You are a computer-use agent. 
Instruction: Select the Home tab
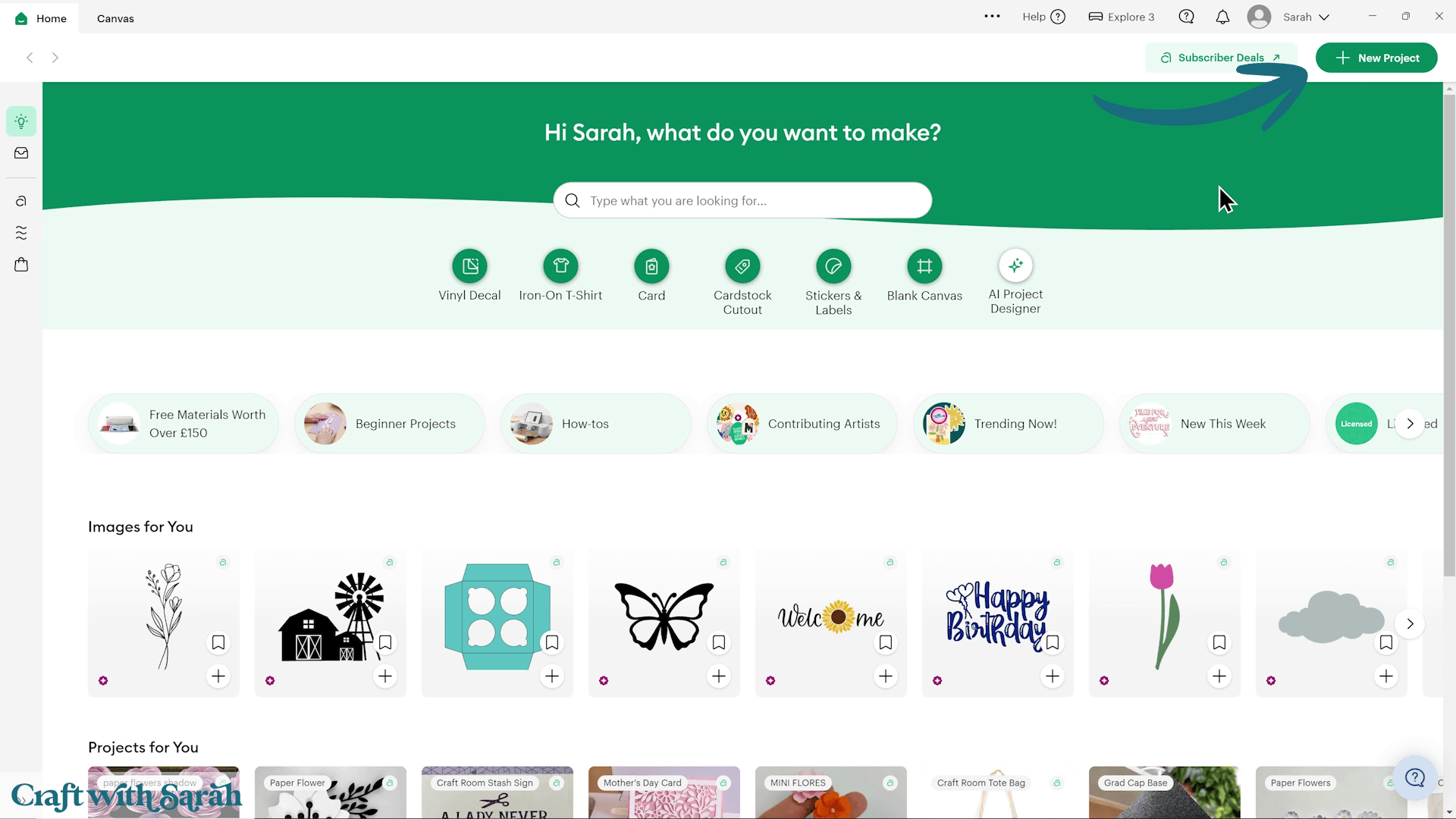(x=42, y=18)
